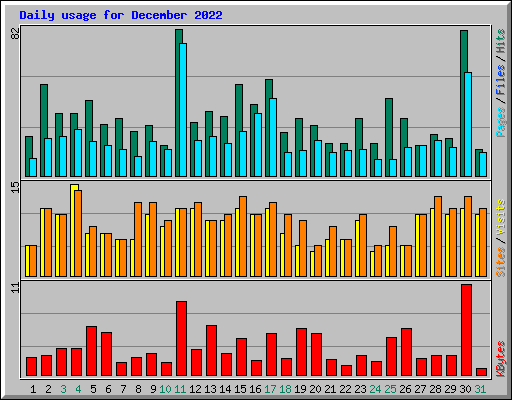512x400 pixels.
Task: Click day 5 on the x-axis
Action: [x=93, y=389]
